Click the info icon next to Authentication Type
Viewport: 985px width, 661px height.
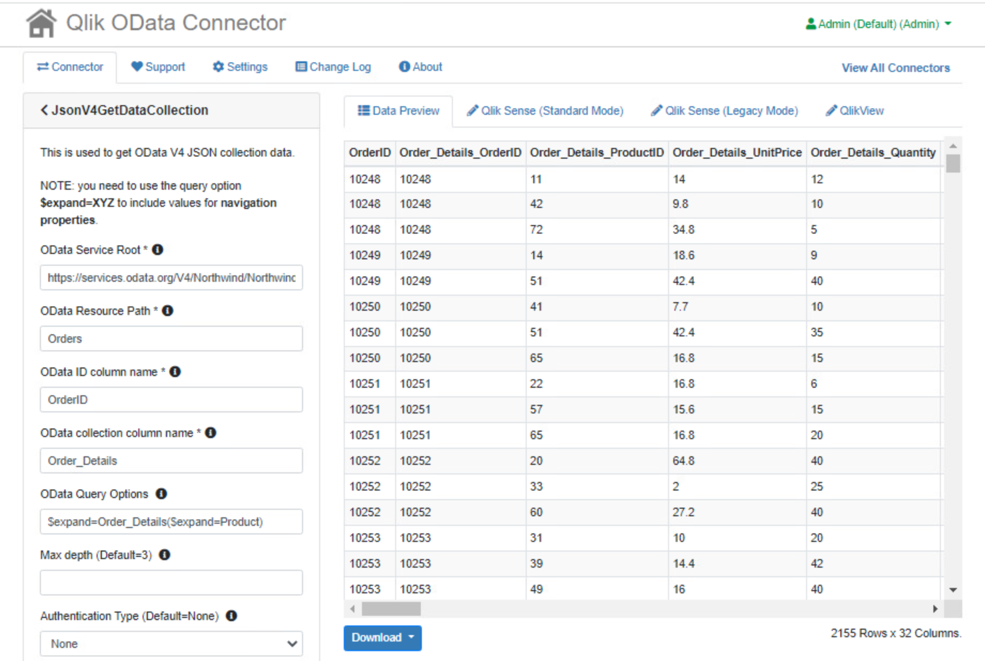click(231, 616)
